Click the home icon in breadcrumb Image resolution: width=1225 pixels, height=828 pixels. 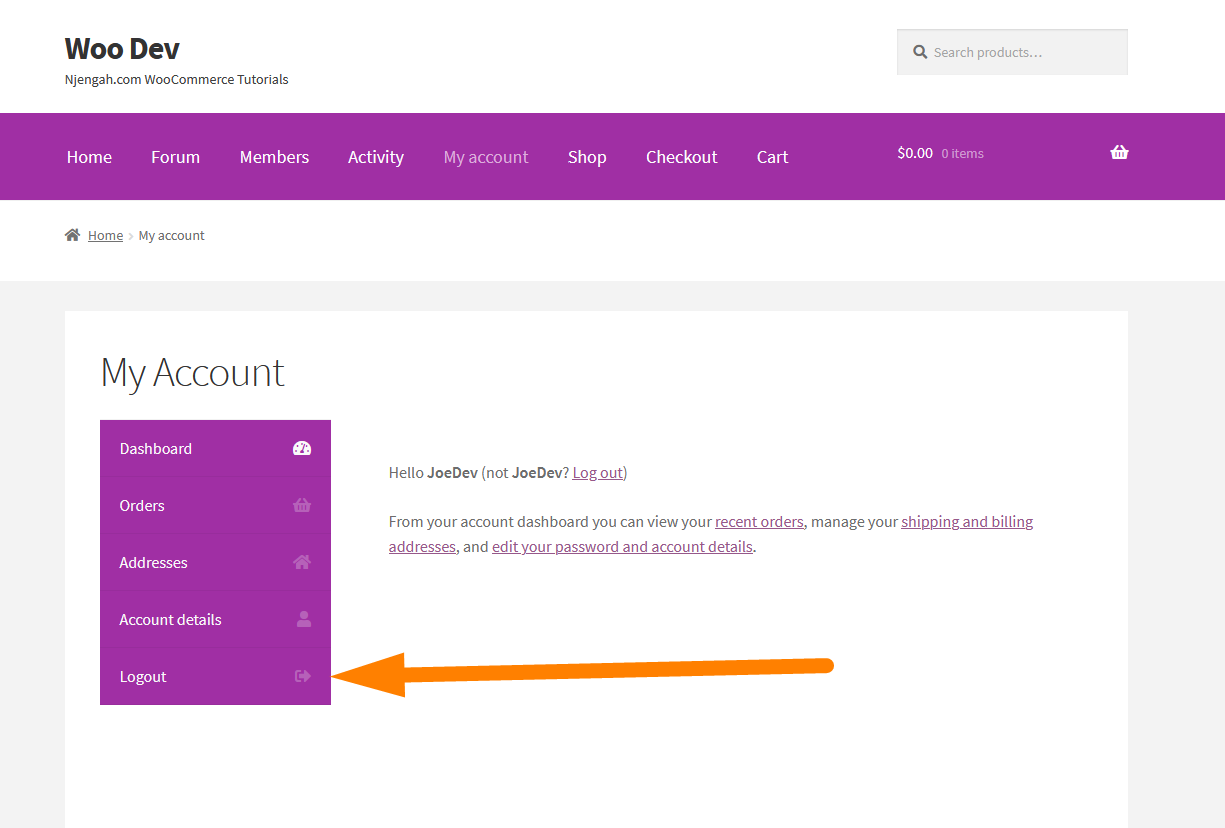(x=72, y=235)
